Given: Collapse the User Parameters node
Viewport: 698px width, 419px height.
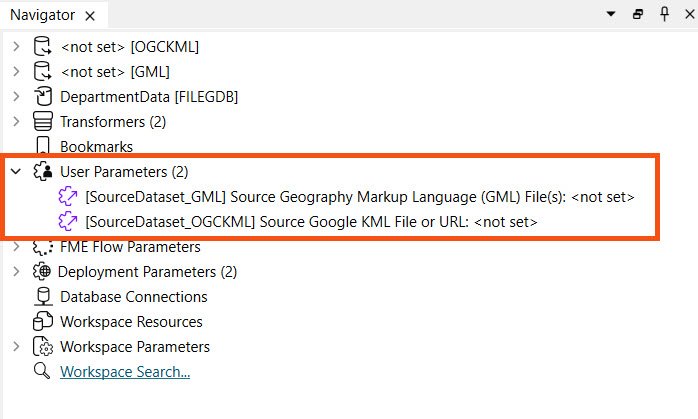Looking at the screenshot, I should tap(15, 172).
